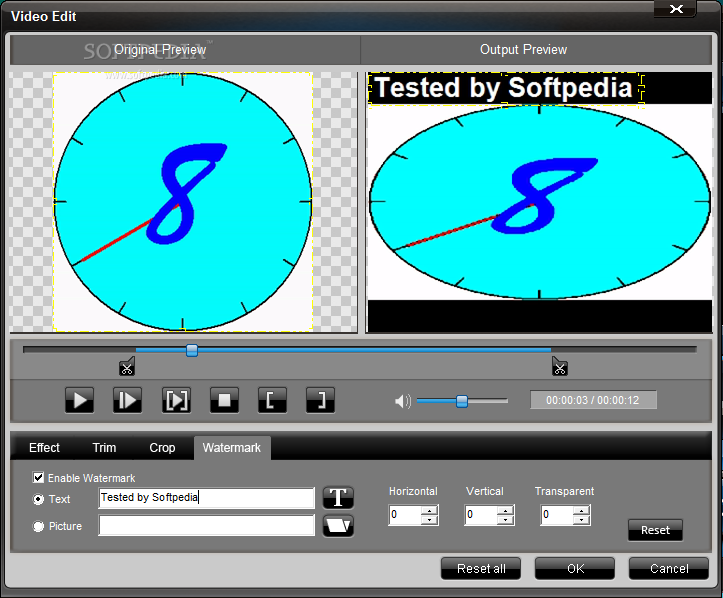Toggle the Enable Watermark checkbox
This screenshot has width=723, height=598.
click(38, 477)
